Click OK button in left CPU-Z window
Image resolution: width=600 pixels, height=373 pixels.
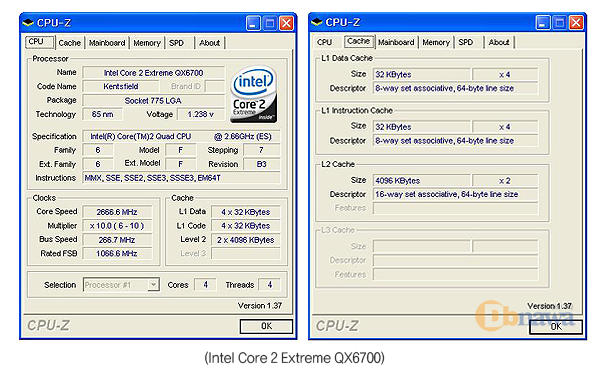tap(266, 326)
